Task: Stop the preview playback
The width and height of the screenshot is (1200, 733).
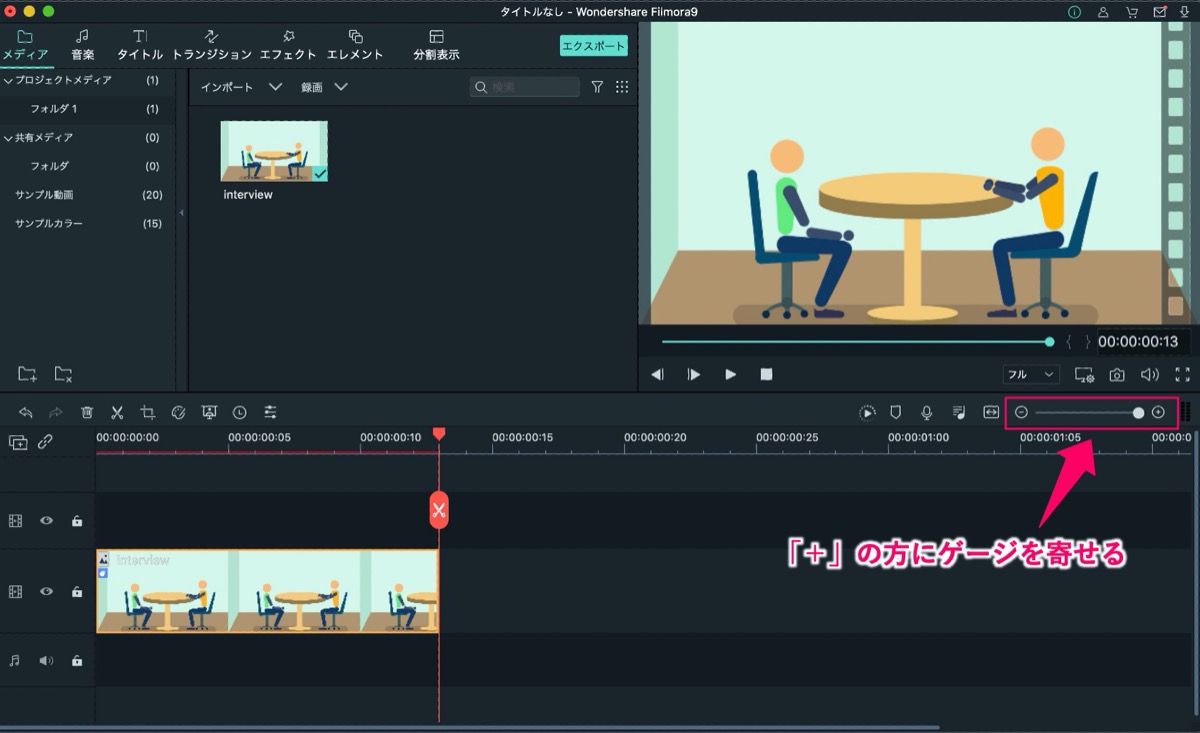Action: 766,374
